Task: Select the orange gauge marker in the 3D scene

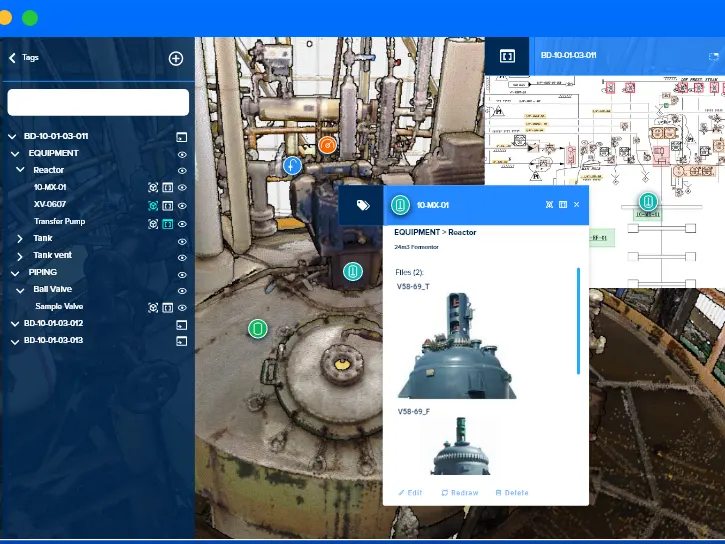Action: pos(327,145)
